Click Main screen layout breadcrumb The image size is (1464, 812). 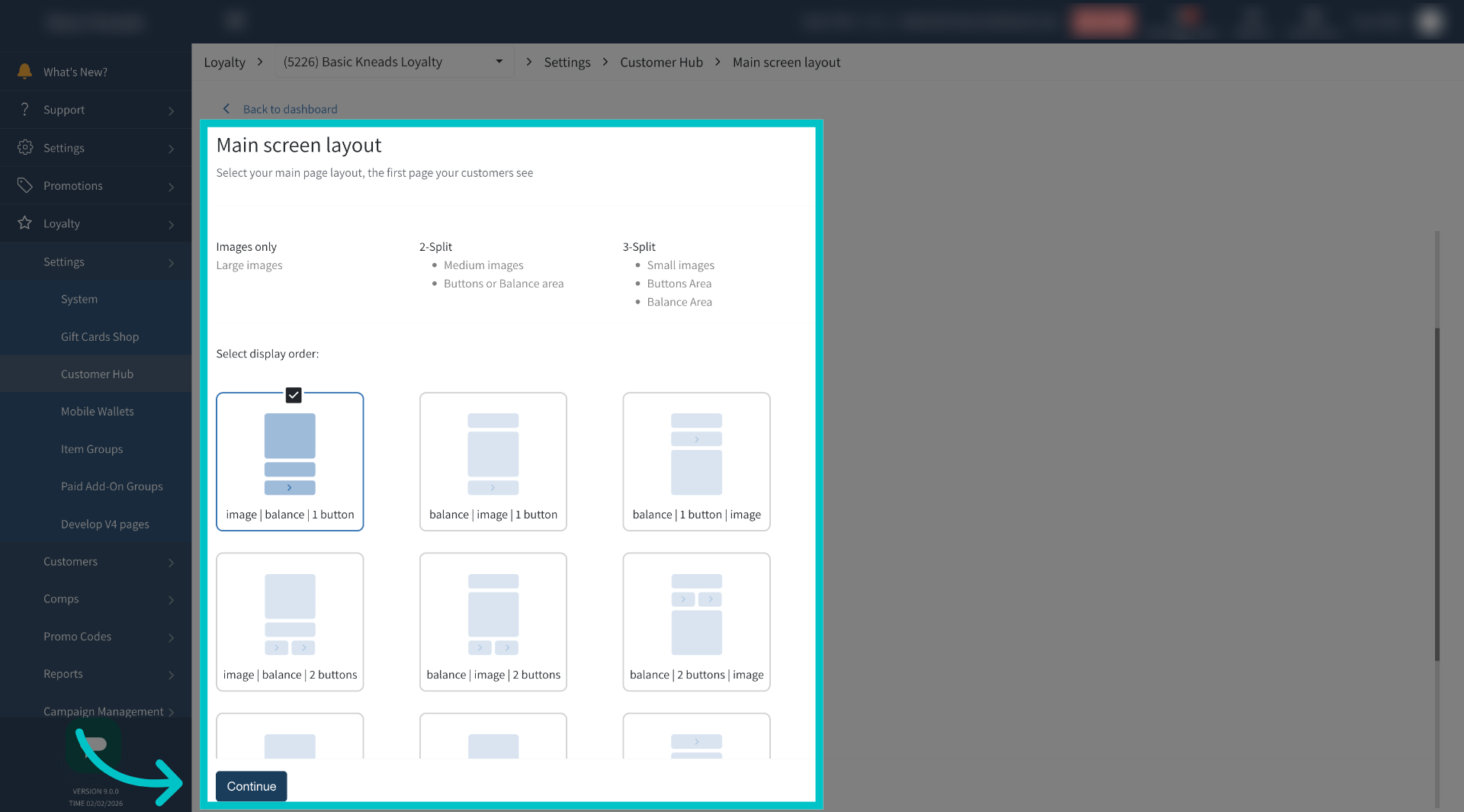786,62
